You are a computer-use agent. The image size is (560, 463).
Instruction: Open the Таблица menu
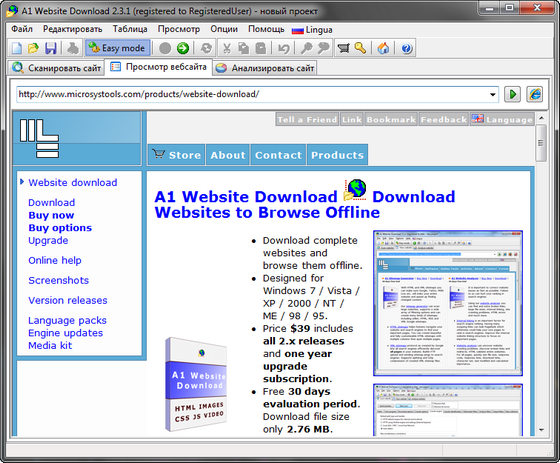tap(130, 29)
